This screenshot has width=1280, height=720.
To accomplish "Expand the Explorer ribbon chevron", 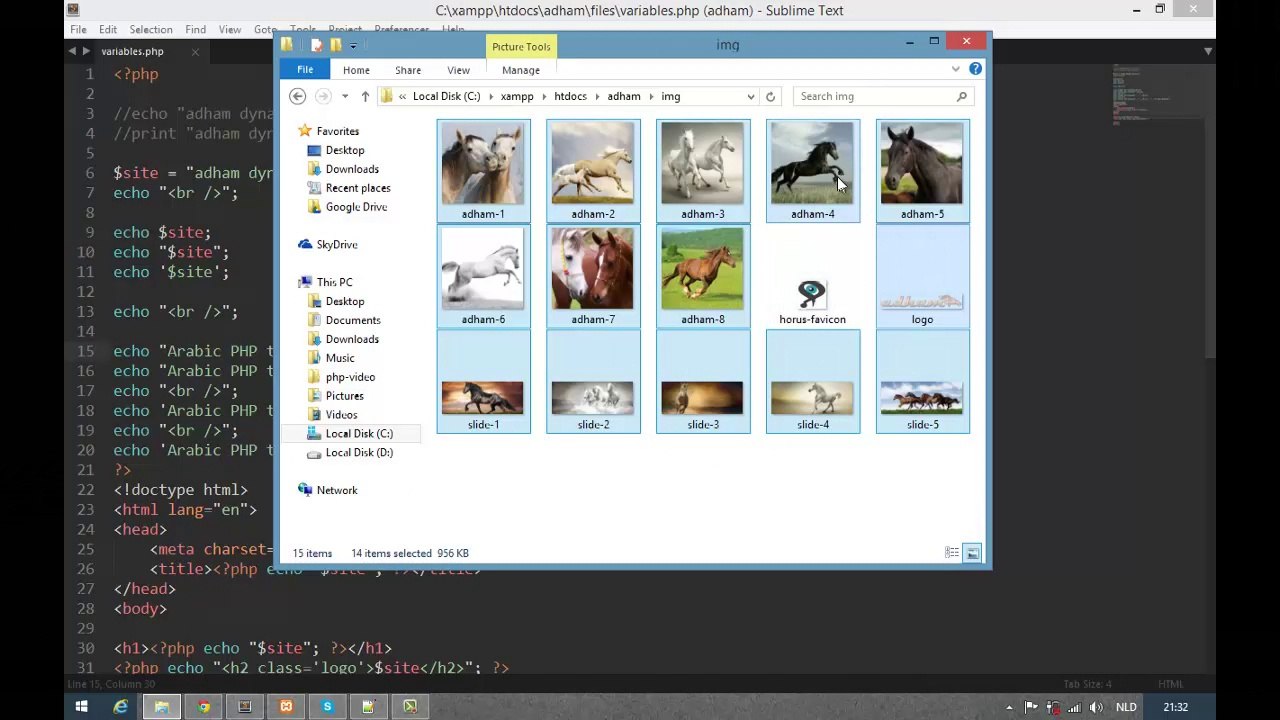I will [x=956, y=69].
